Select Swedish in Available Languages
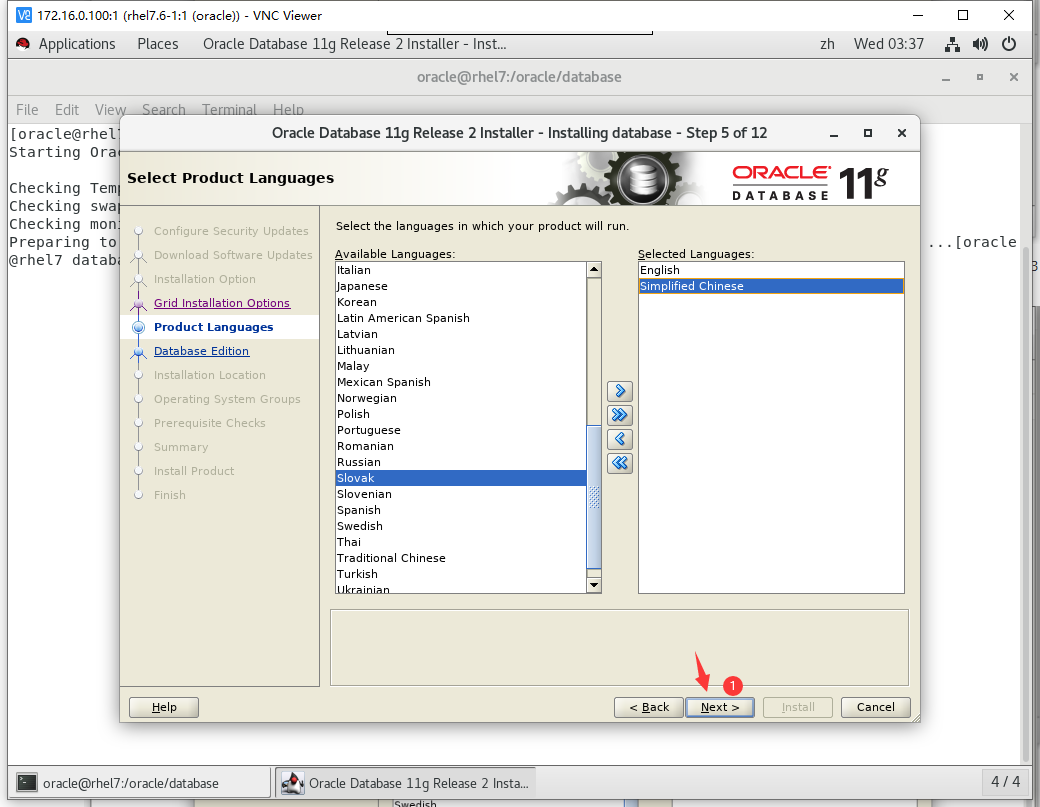This screenshot has height=807, width=1040. coord(461,526)
